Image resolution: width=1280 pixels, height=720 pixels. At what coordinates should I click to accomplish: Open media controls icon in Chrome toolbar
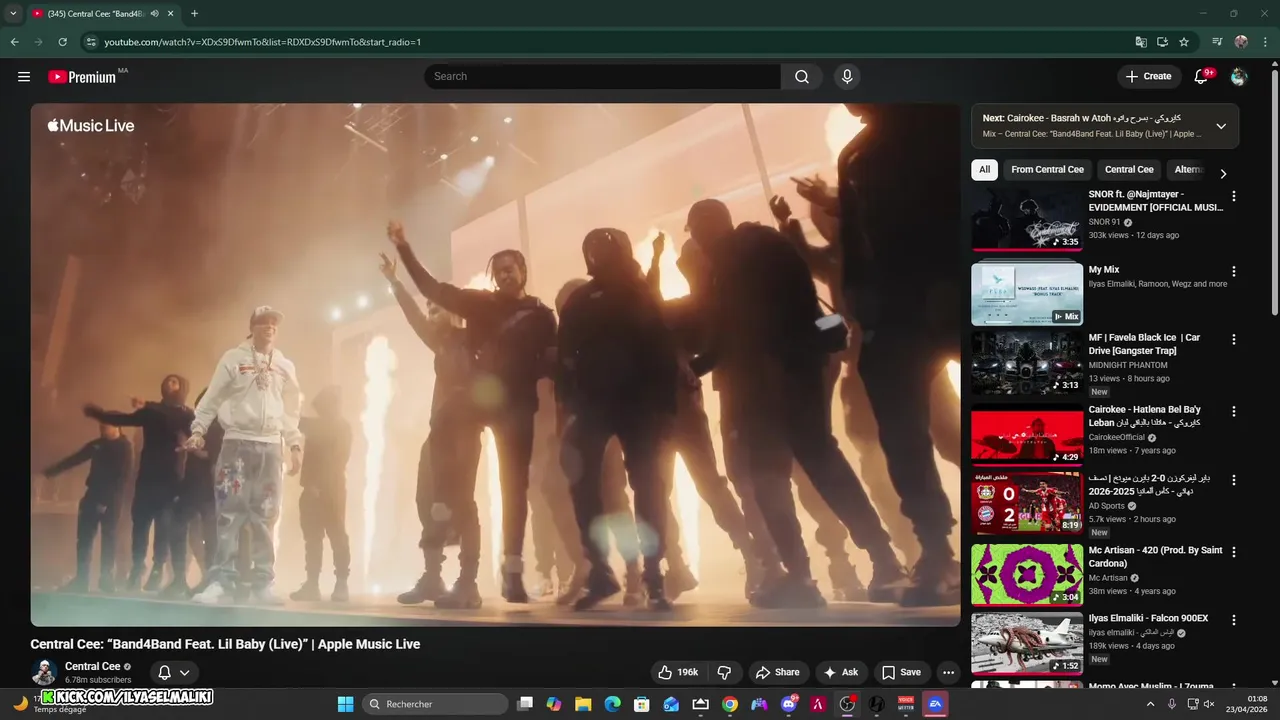[1217, 42]
